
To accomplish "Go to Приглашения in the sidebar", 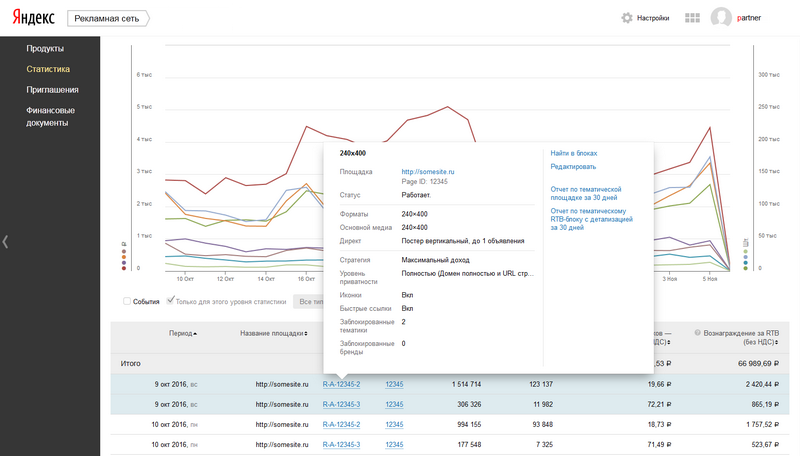I will tap(52, 89).
